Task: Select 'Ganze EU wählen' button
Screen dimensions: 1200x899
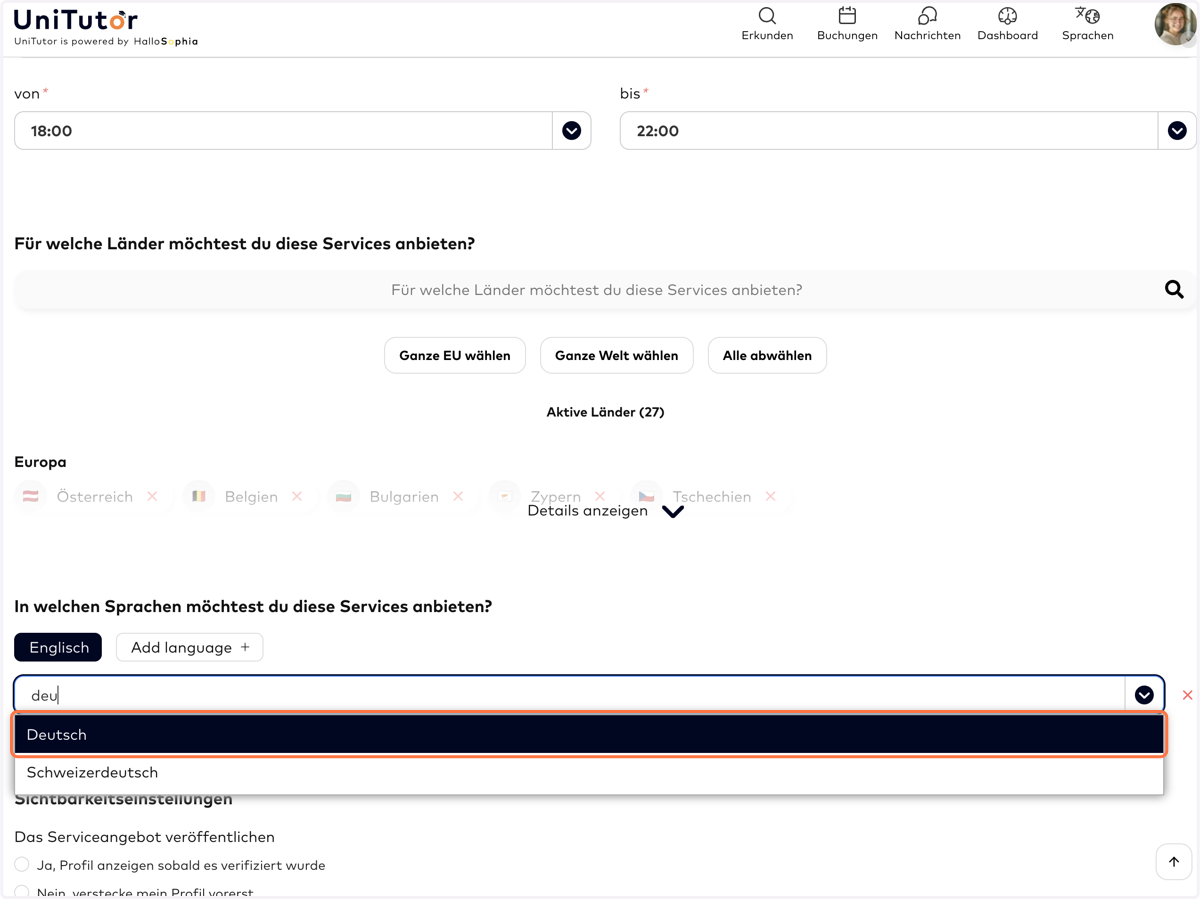Action: pyautogui.click(x=455, y=355)
